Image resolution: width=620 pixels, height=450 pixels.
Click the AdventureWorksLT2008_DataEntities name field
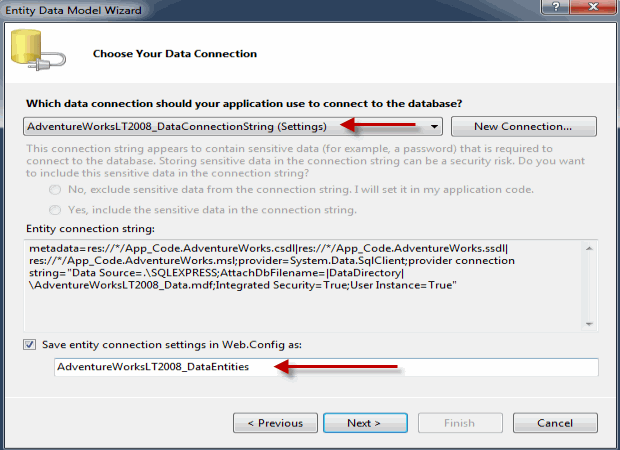pyautogui.click(x=326, y=367)
